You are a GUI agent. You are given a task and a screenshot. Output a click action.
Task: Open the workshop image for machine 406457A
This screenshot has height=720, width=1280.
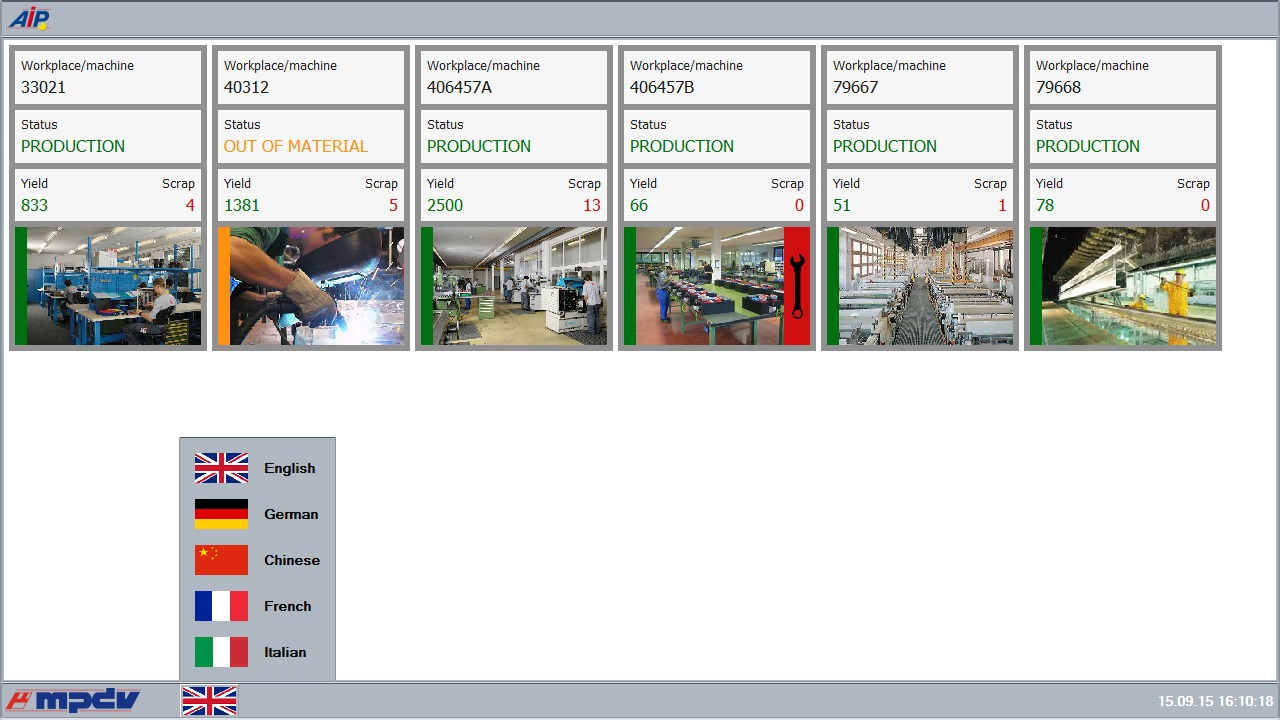(520, 286)
